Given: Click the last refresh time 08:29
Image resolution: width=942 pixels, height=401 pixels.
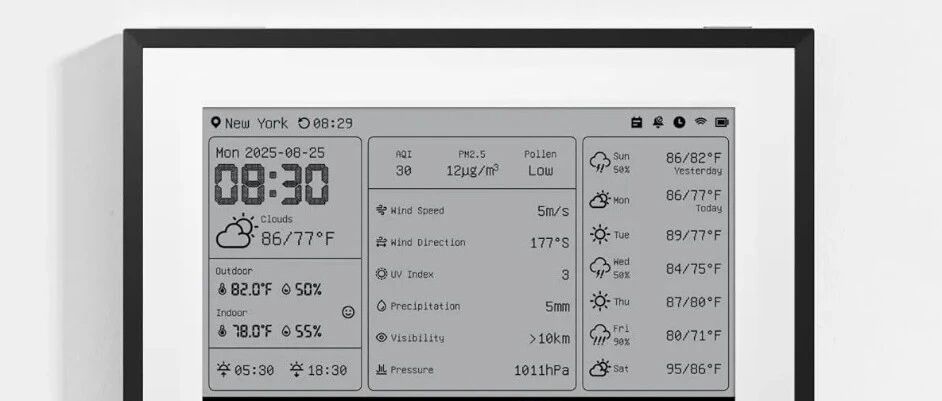Looking at the screenshot, I should pyautogui.click(x=333, y=123).
